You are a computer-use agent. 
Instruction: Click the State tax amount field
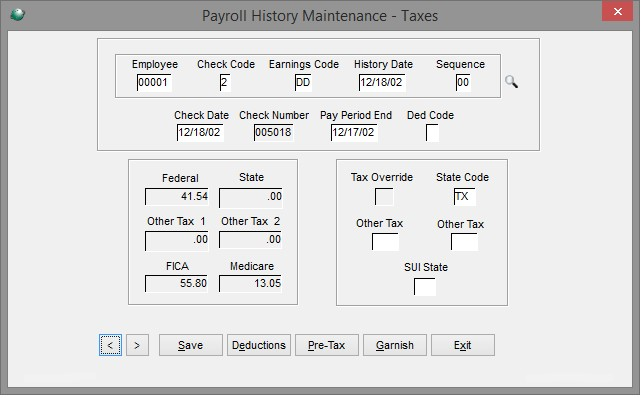point(251,198)
